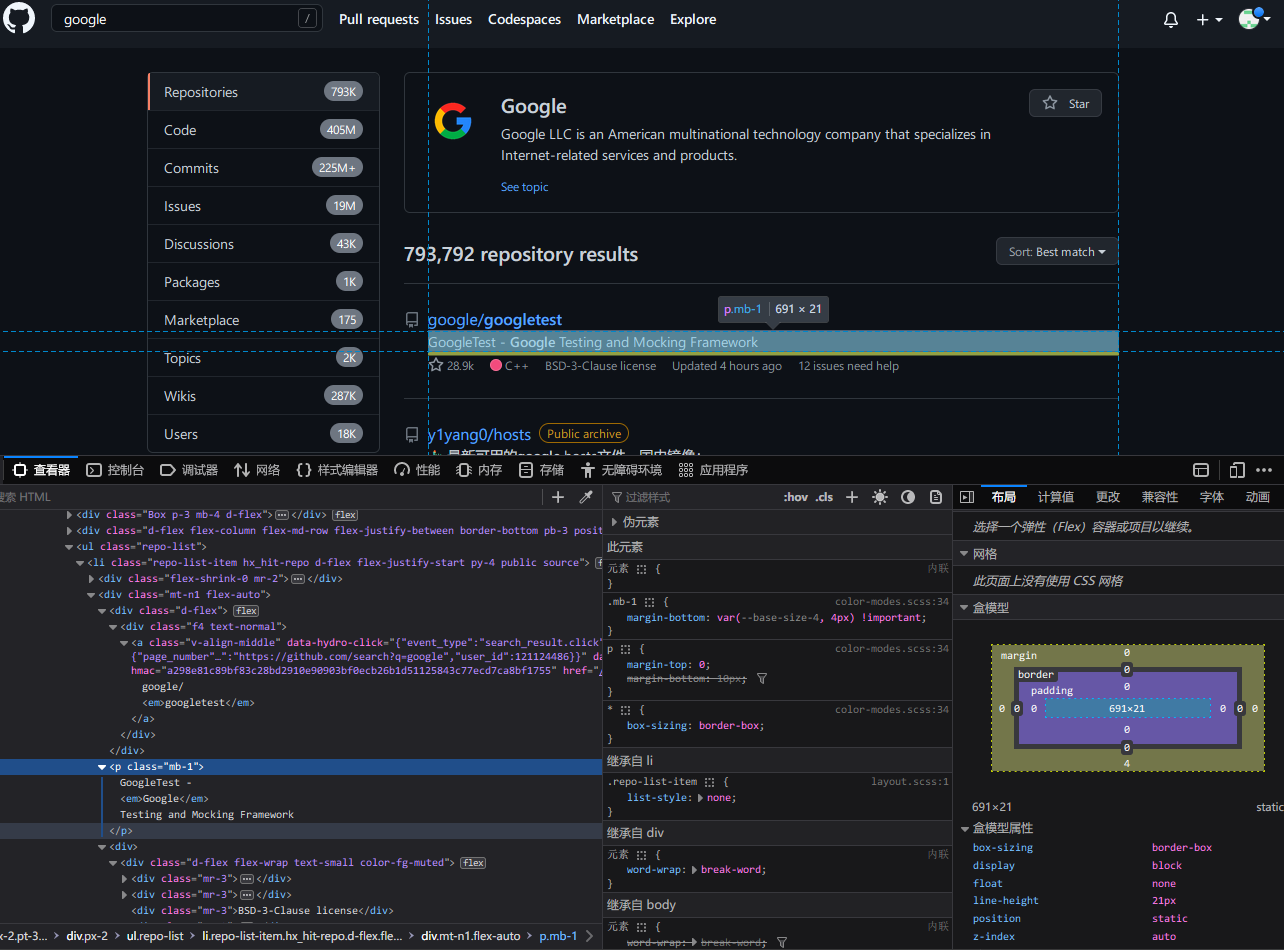Pick a color with eyedropper tool

tap(587, 497)
